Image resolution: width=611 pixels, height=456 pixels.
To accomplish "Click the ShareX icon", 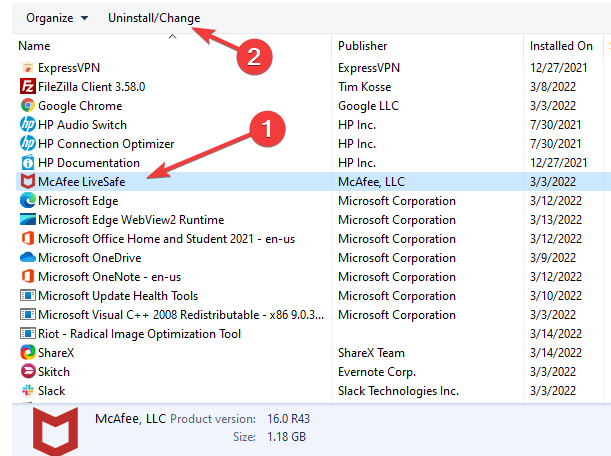I will tap(28, 353).
